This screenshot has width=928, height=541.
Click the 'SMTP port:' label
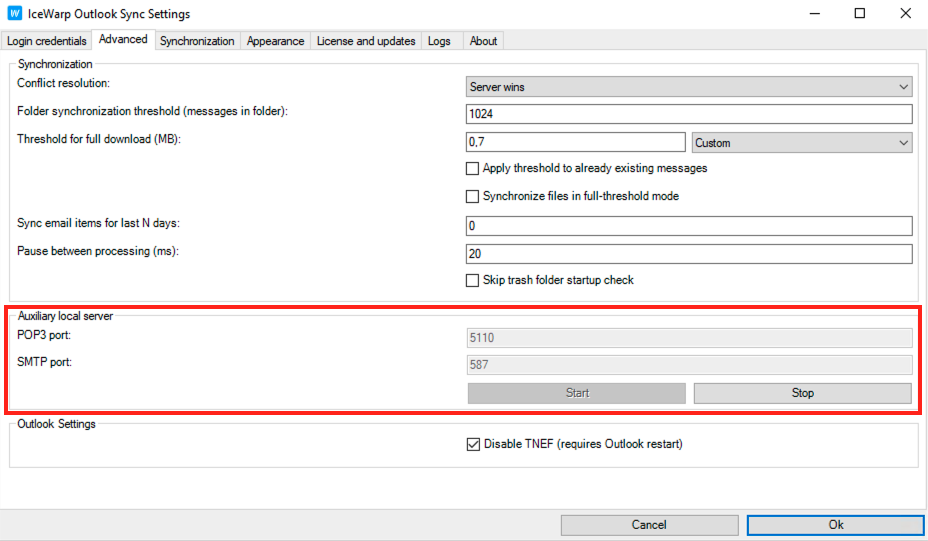click(44, 362)
